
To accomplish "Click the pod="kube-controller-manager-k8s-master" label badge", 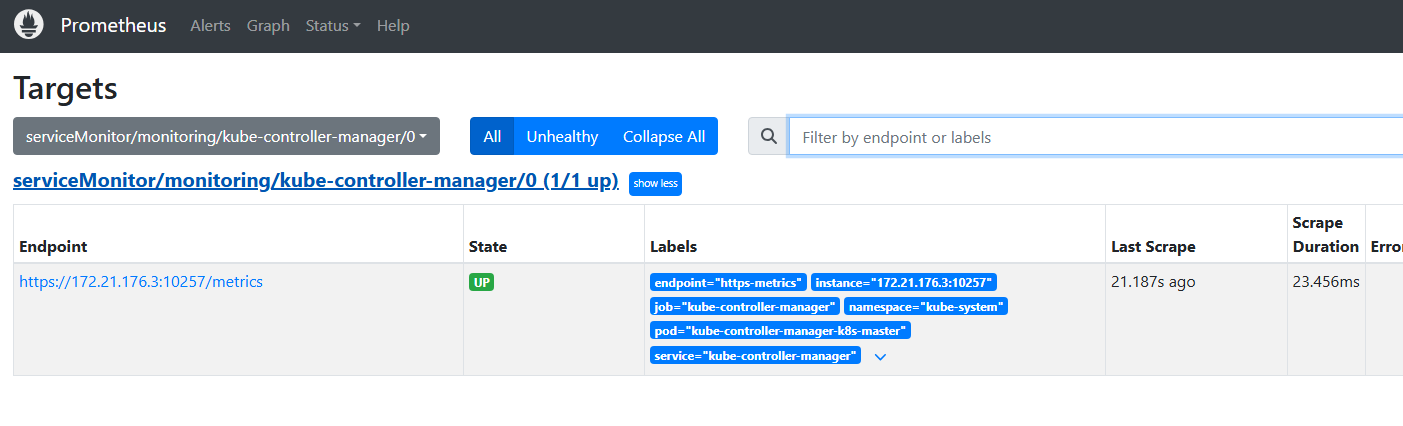I will [x=780, y=331].
